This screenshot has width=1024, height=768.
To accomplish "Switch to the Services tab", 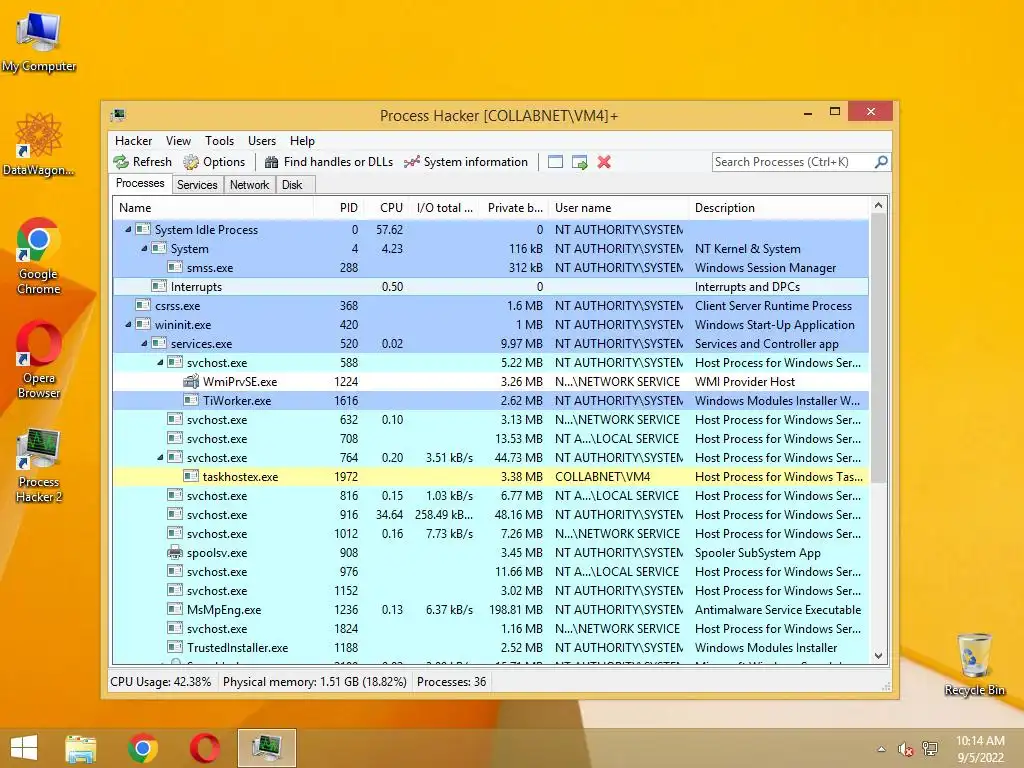I will pos(197,185).
